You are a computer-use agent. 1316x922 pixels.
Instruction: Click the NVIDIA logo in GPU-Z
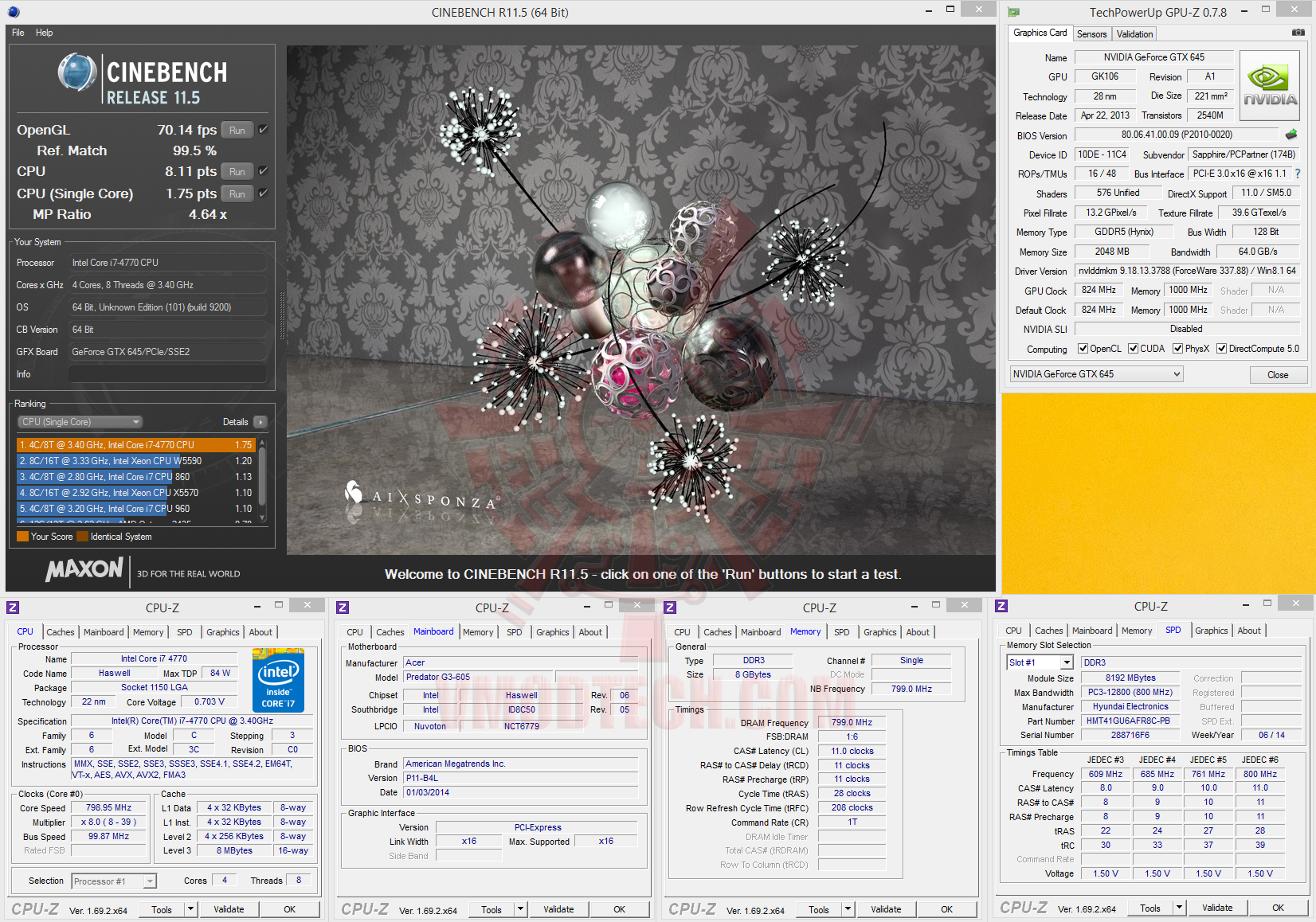click(x=1270, y=86)
